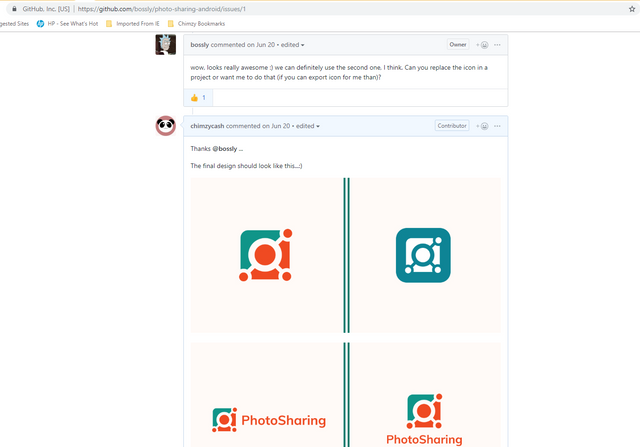Click bossly's avatar image
The image size is (640, 447).
click(x=166, y=44)
